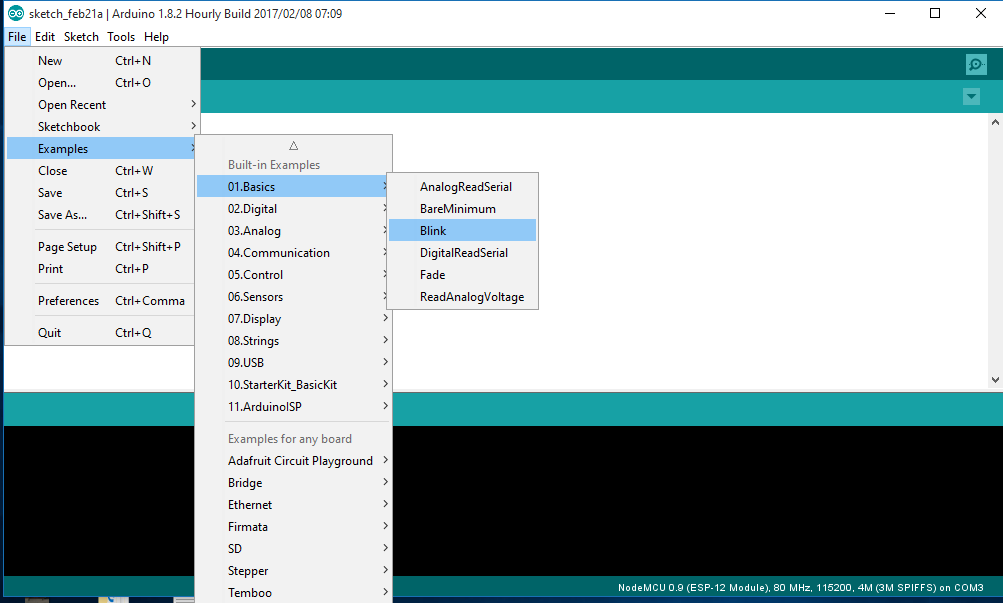Open the Firmata library examples
Screen dimensions: 1003x603
click(294, 527)
